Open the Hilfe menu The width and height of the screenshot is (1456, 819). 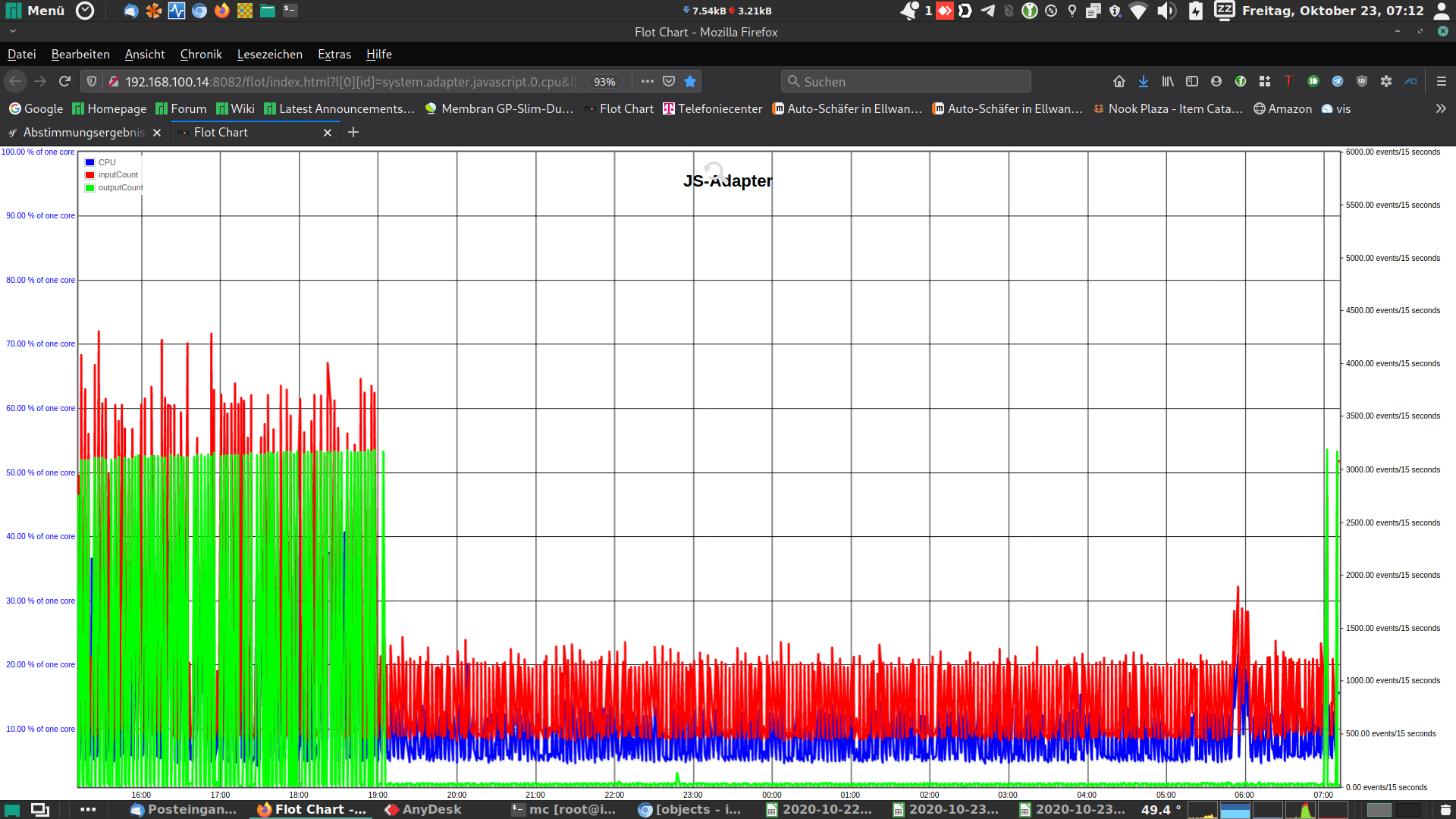[379, 54]
